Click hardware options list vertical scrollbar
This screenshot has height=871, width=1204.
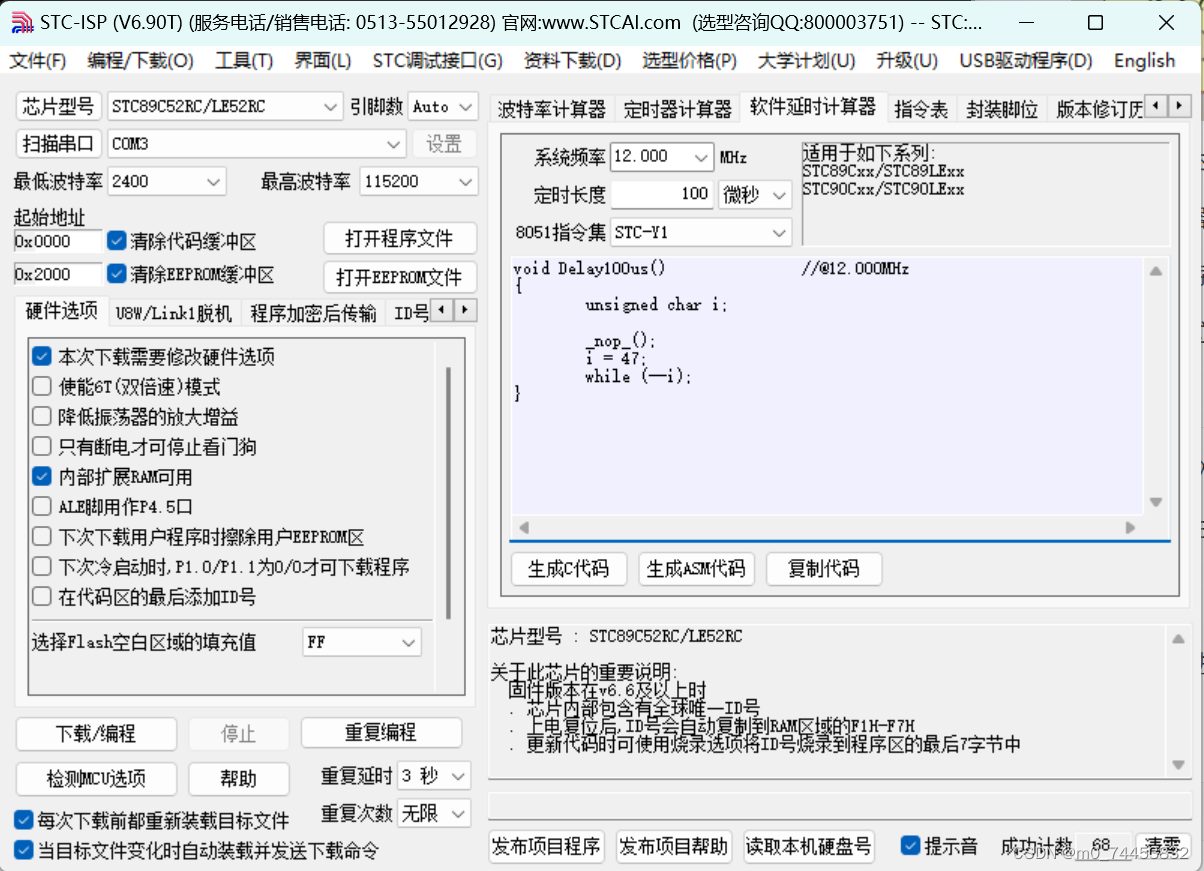point(448,494)
